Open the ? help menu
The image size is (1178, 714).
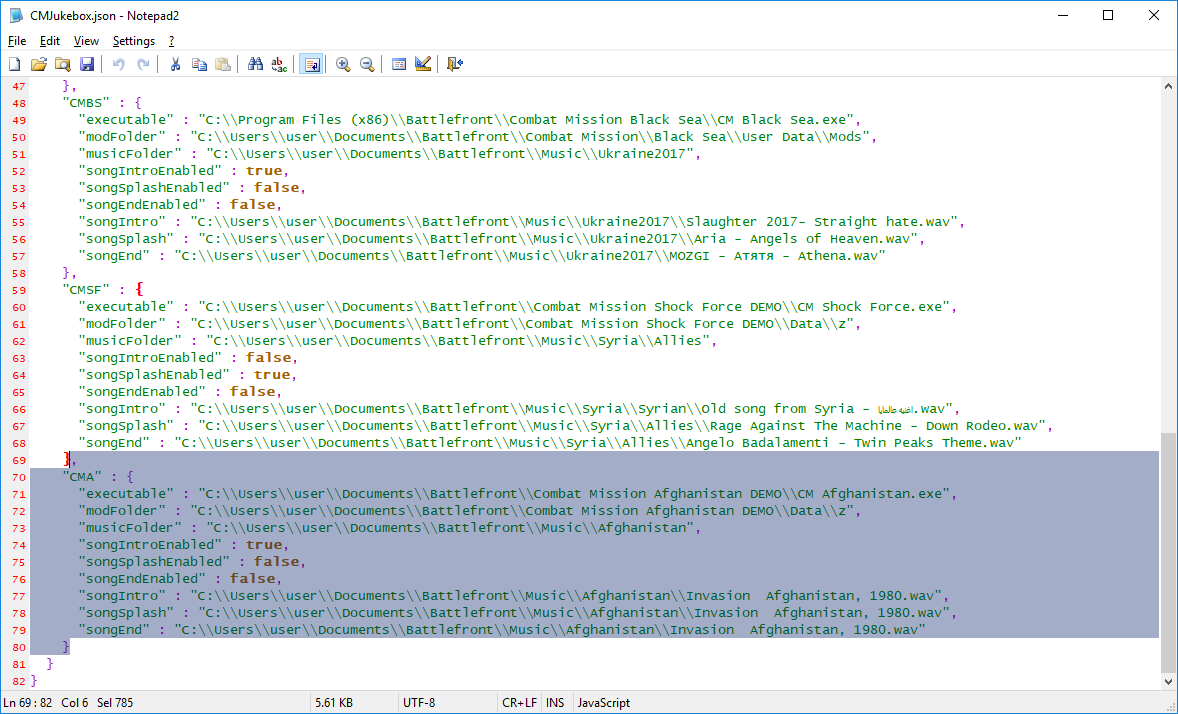point(171,41)
